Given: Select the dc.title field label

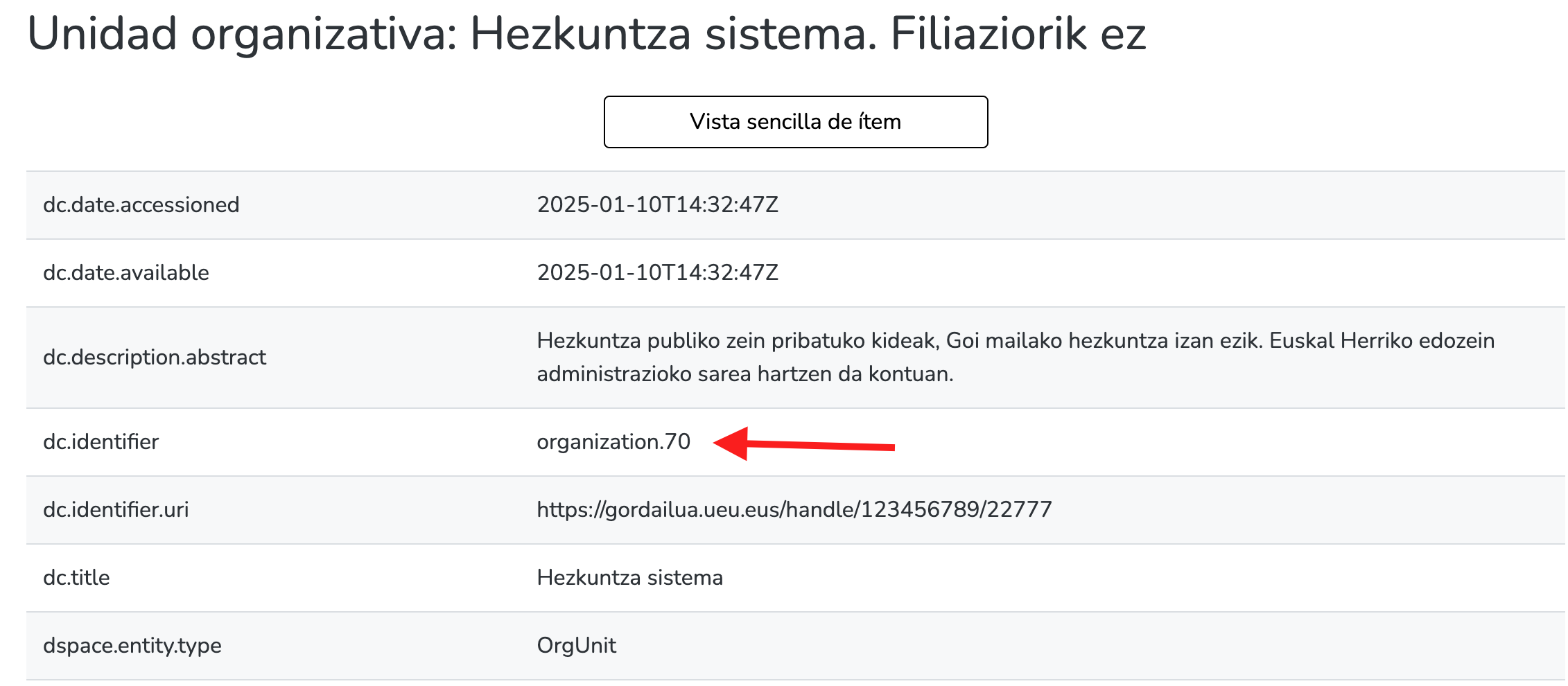Looking at the screenshot, I should 76,578.
